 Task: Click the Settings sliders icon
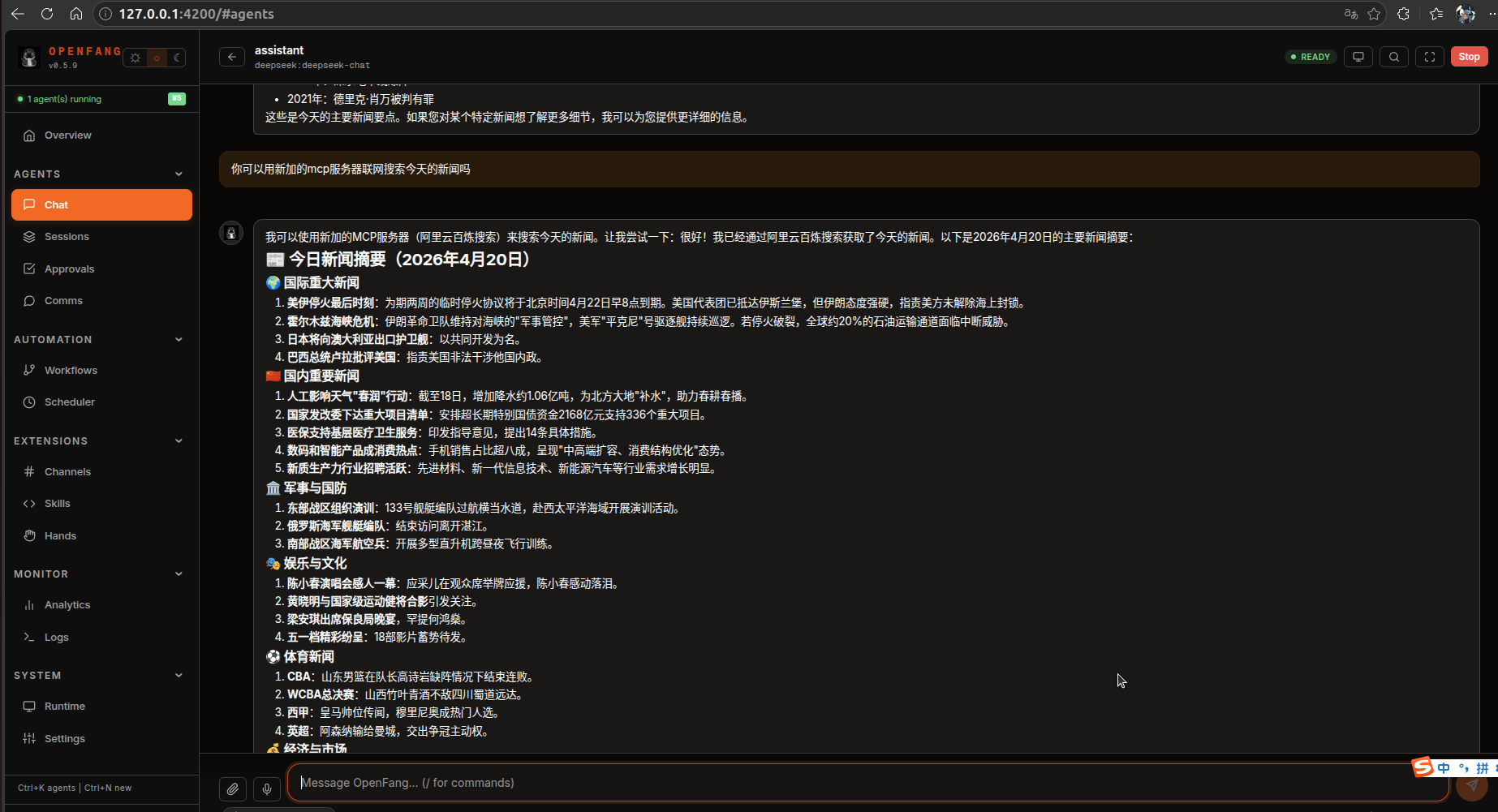[29, 738]
